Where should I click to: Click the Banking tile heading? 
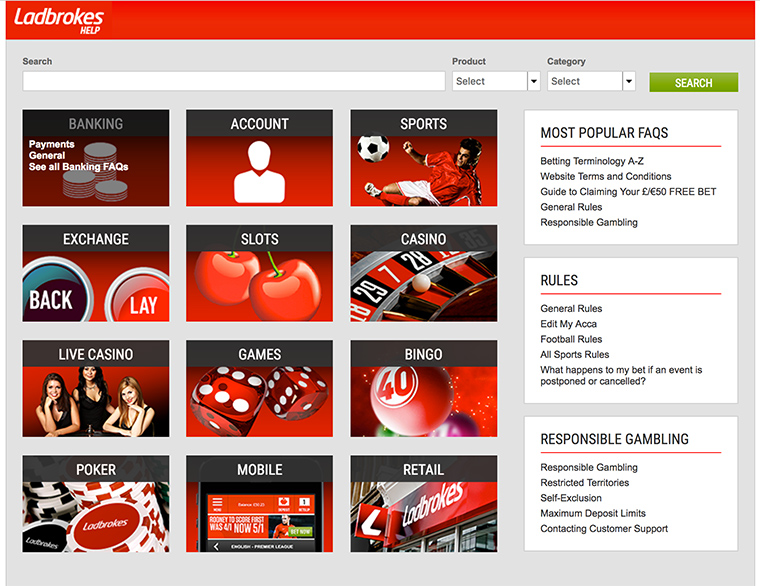96,124
